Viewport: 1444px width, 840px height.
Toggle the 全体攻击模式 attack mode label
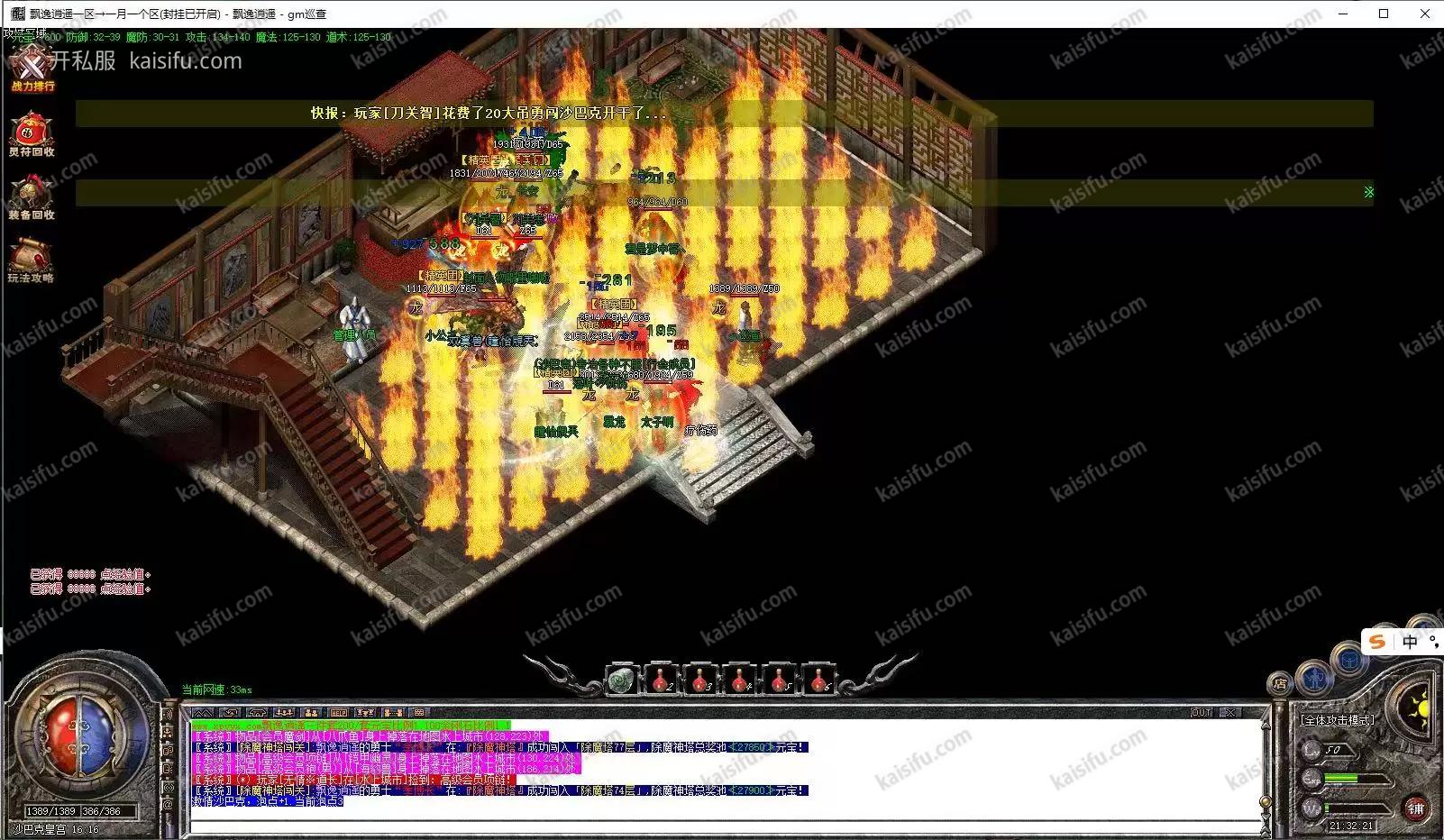click(1337, 720)
